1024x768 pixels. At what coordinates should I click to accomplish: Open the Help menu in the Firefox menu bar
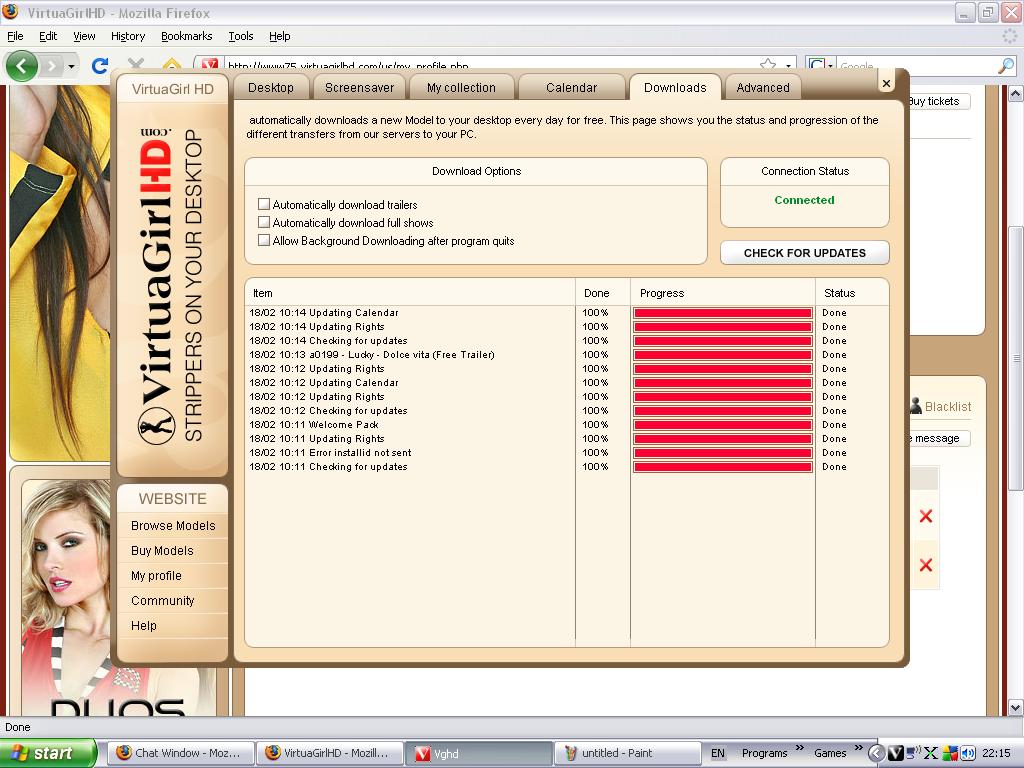[x=280, y=36]
